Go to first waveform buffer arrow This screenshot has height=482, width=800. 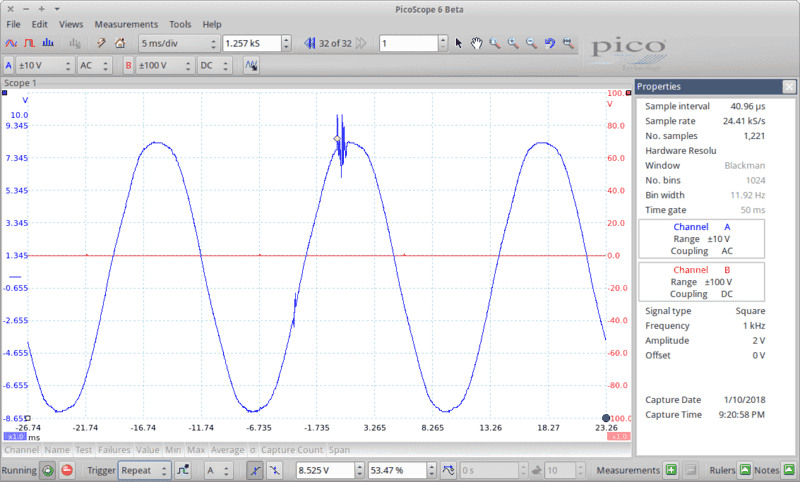coord(309,44)
